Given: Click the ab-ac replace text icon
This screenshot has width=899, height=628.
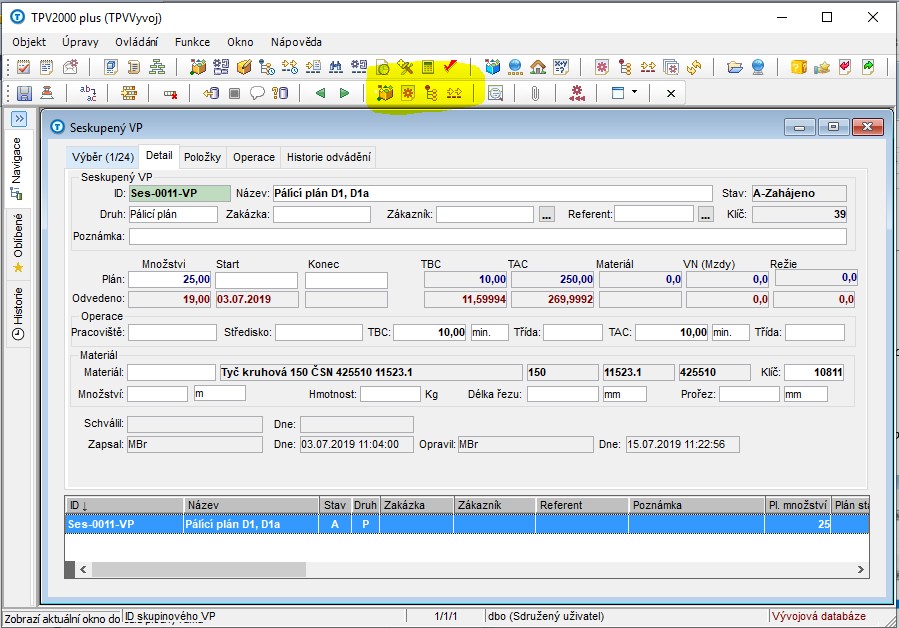Looking at the screenshot, I should (88, 93).
